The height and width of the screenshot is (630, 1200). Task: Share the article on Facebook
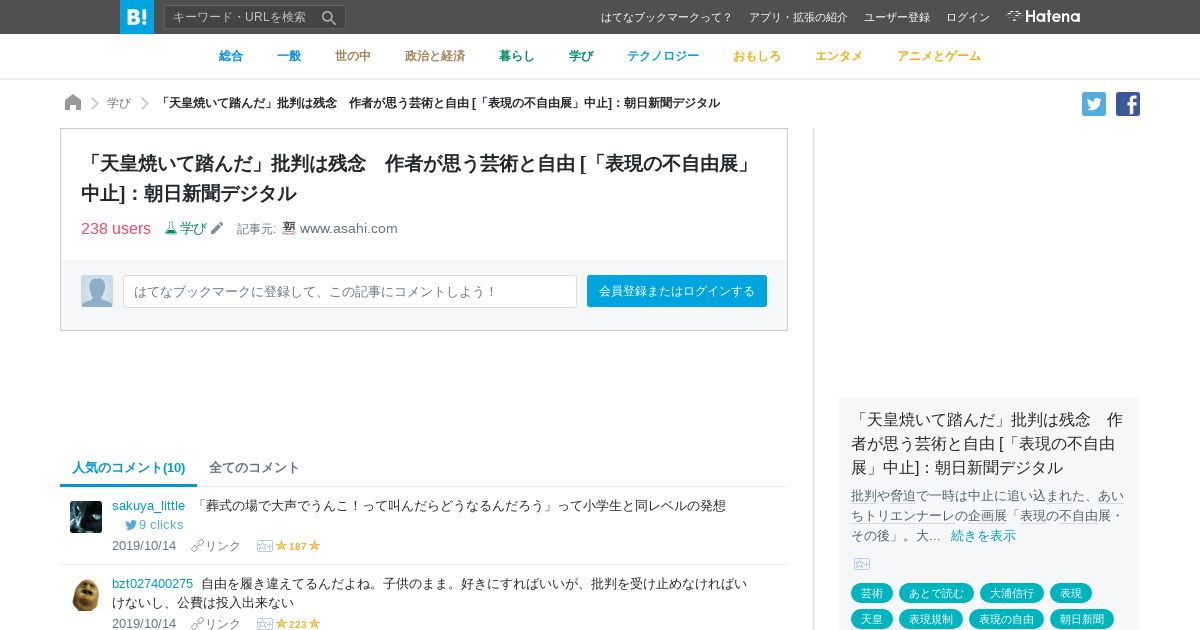click(x=1128, y=104)
